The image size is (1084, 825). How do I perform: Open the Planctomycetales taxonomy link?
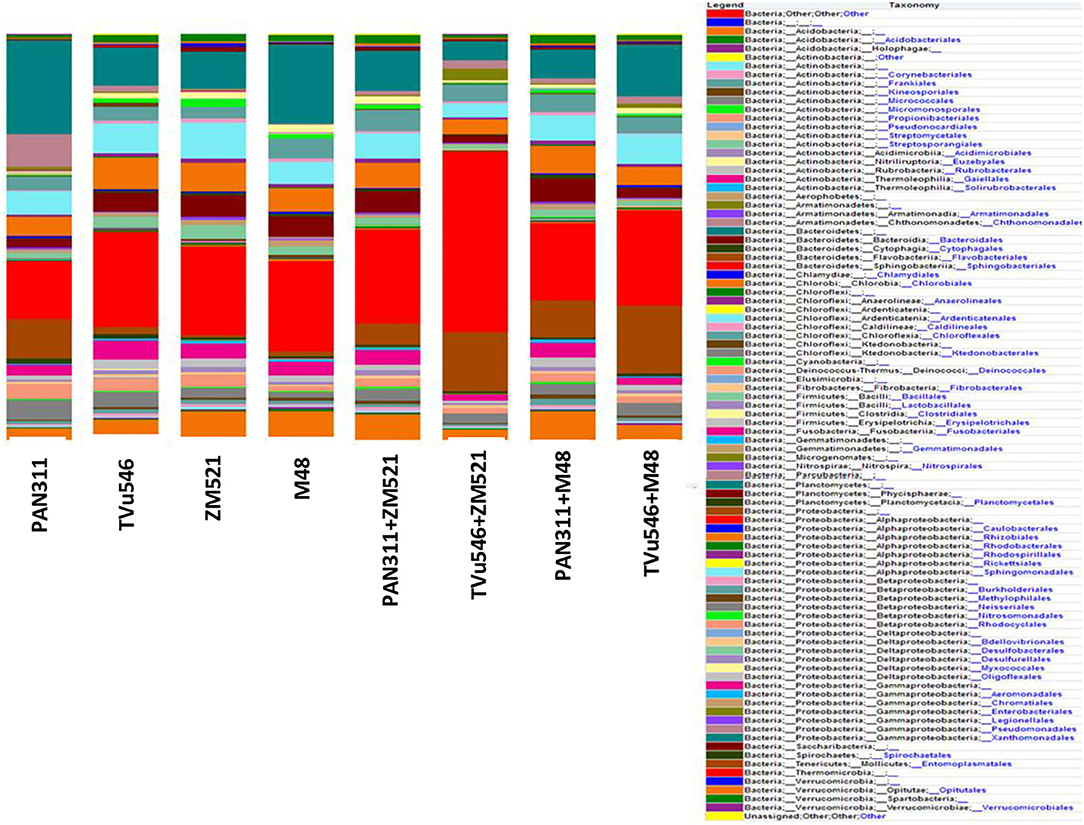click(x=1013, y=503)
